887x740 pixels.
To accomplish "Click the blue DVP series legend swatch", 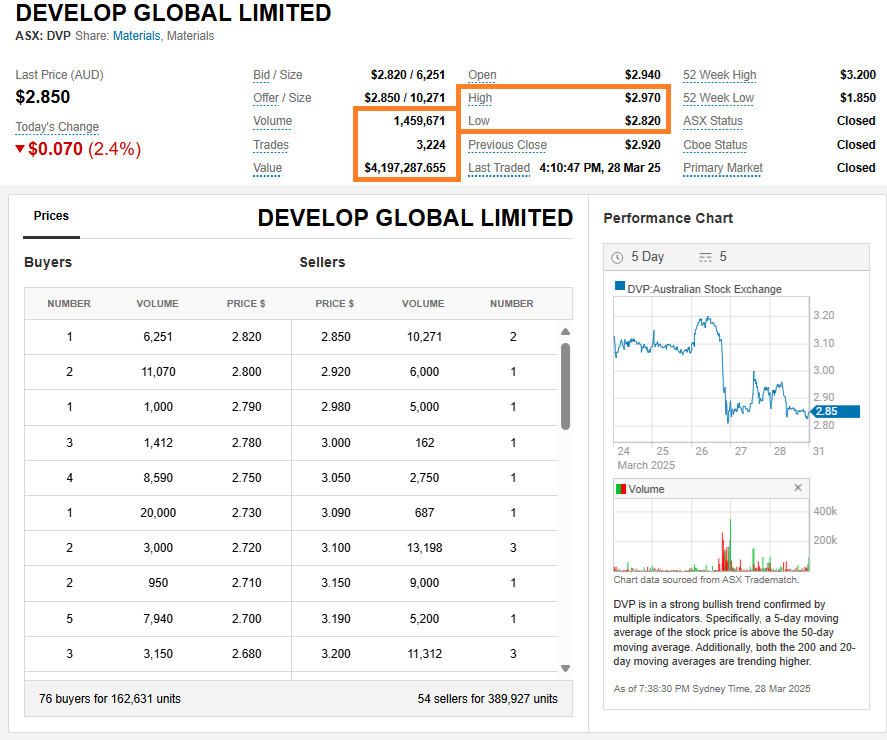I will (620, 288).
